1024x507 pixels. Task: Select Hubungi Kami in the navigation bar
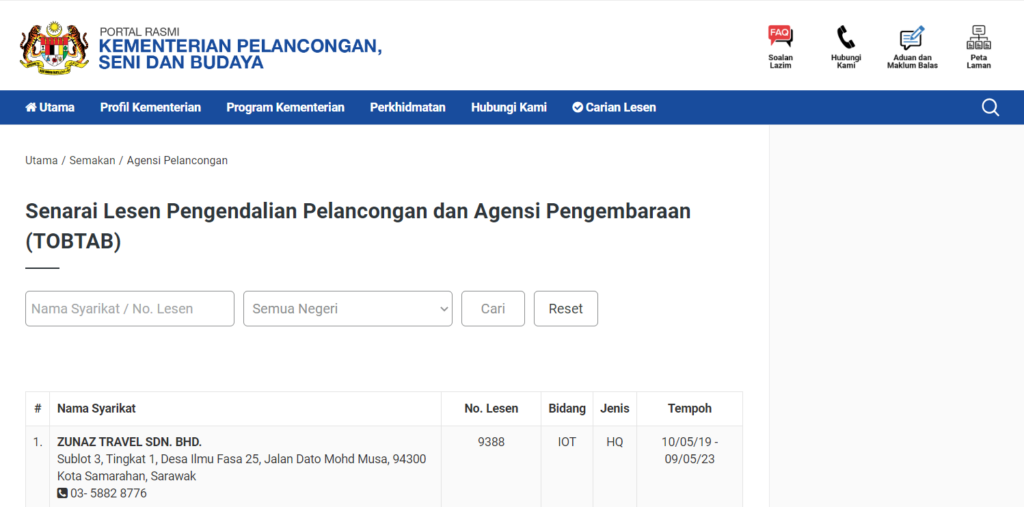(509, 107)
